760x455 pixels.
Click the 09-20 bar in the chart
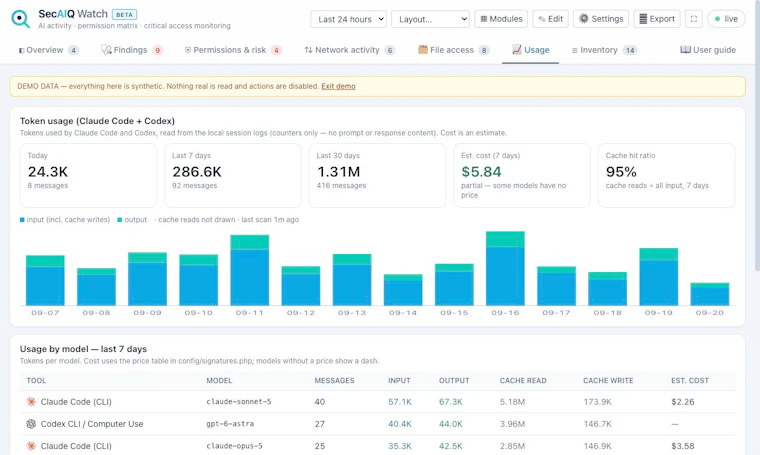click(710, 294)
